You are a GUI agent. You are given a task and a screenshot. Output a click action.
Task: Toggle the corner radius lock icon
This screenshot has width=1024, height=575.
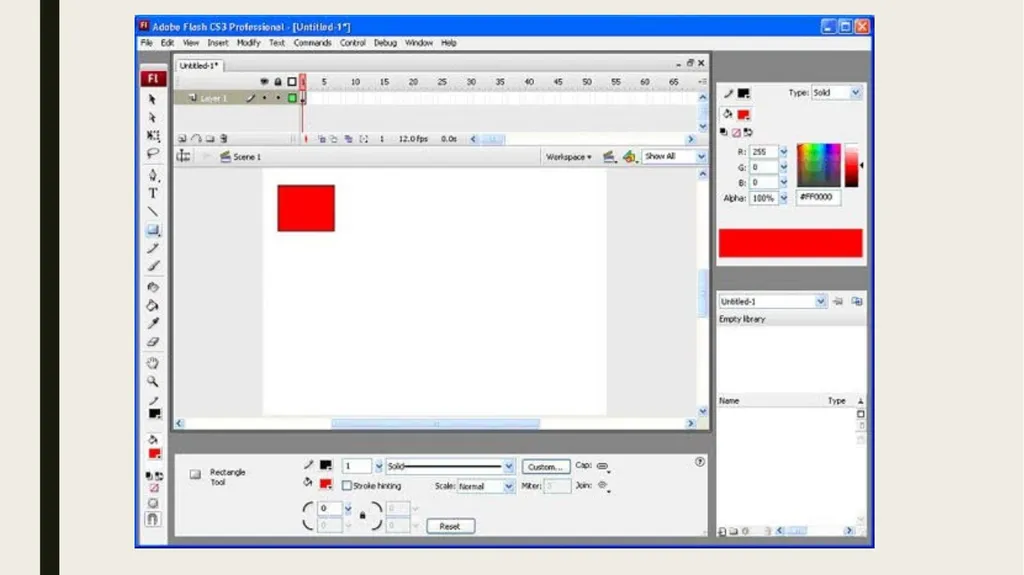point(362,516)
